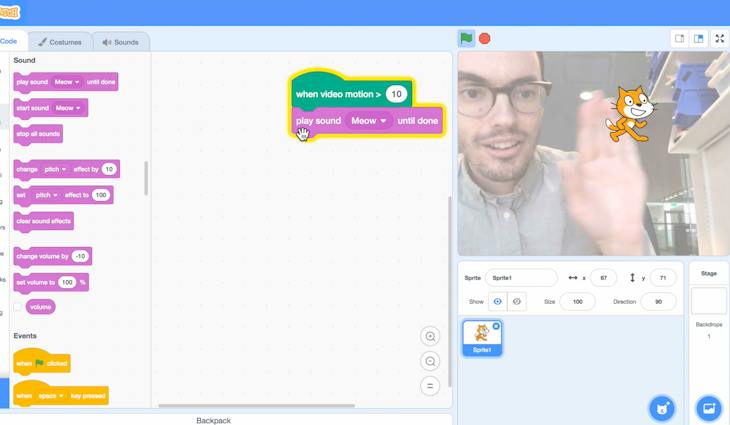Open pitch dropdown in change effect block
The height and width of the screenshot is (425, 730).
pos(55,169)
